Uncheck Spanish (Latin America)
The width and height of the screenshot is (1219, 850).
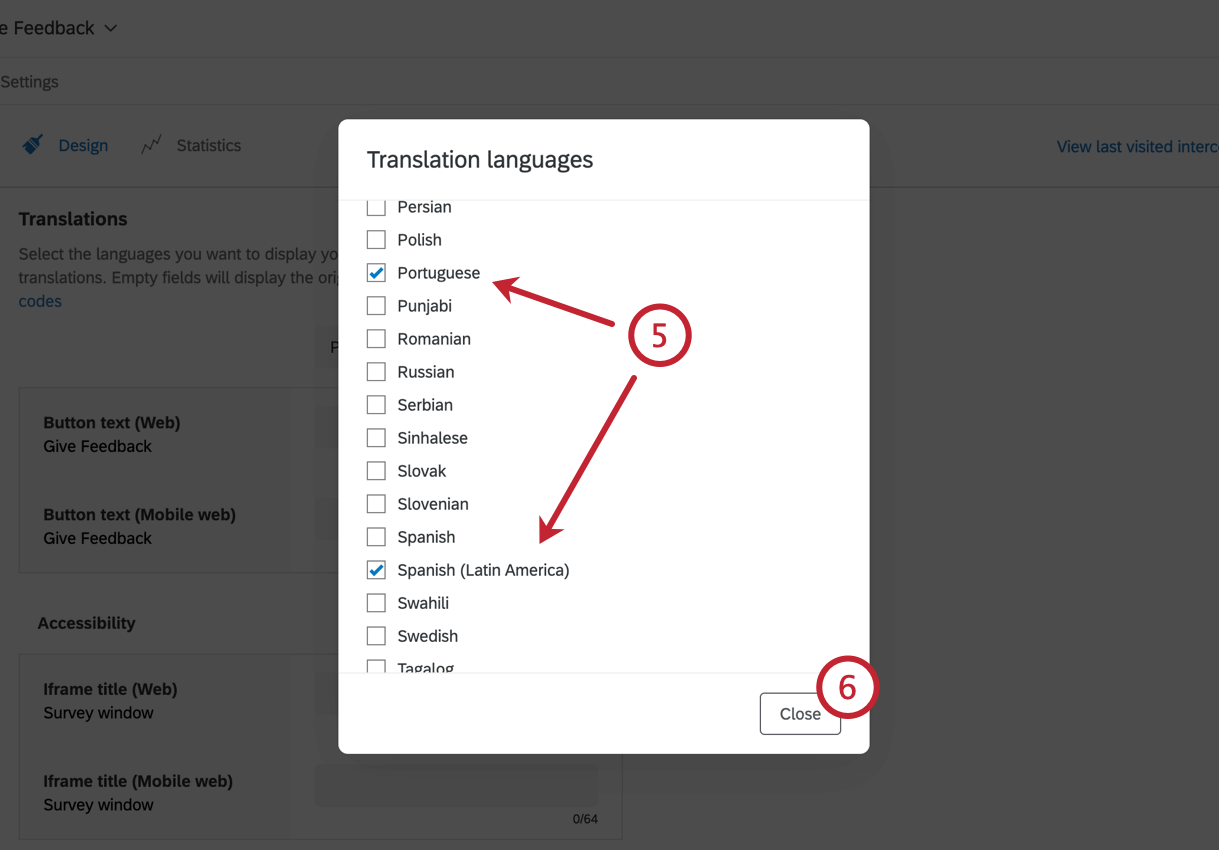pos(377,569)
